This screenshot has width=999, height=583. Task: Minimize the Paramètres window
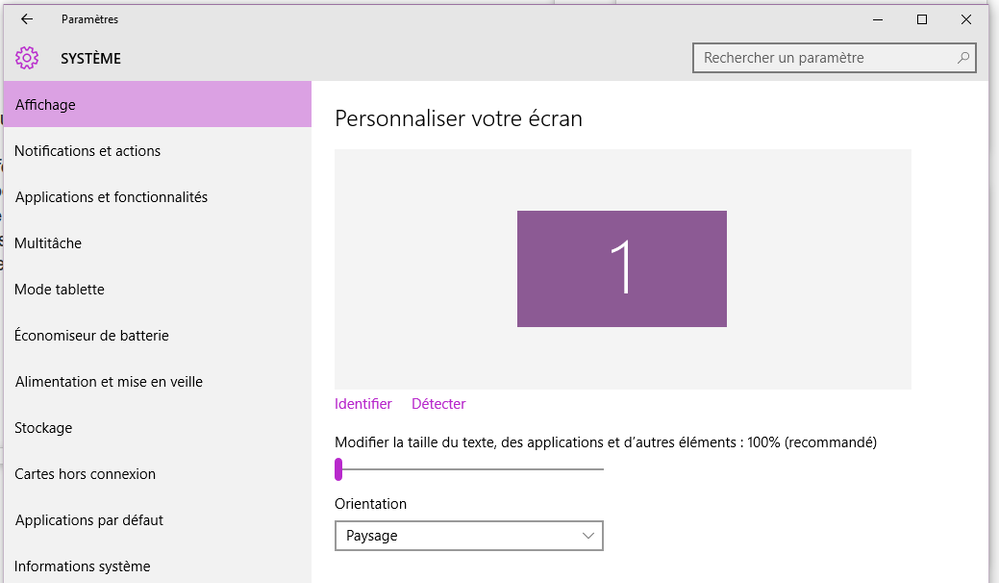tap(877, 19)
